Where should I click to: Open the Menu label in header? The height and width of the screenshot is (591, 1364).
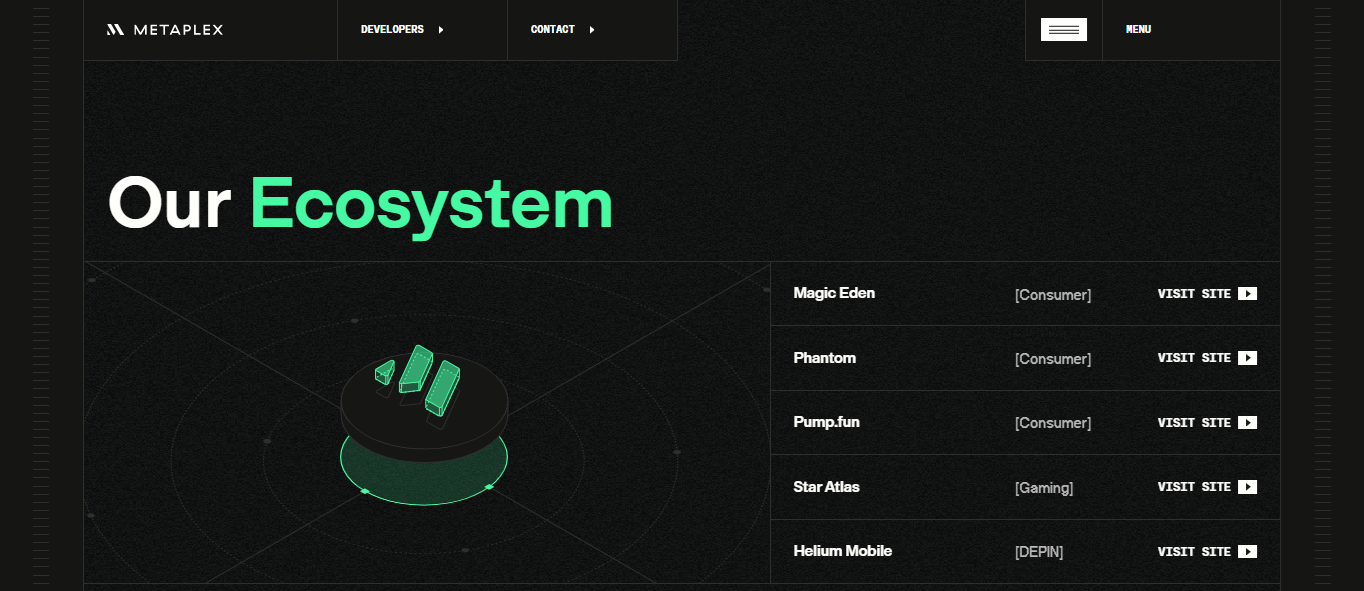(1138, 30)
